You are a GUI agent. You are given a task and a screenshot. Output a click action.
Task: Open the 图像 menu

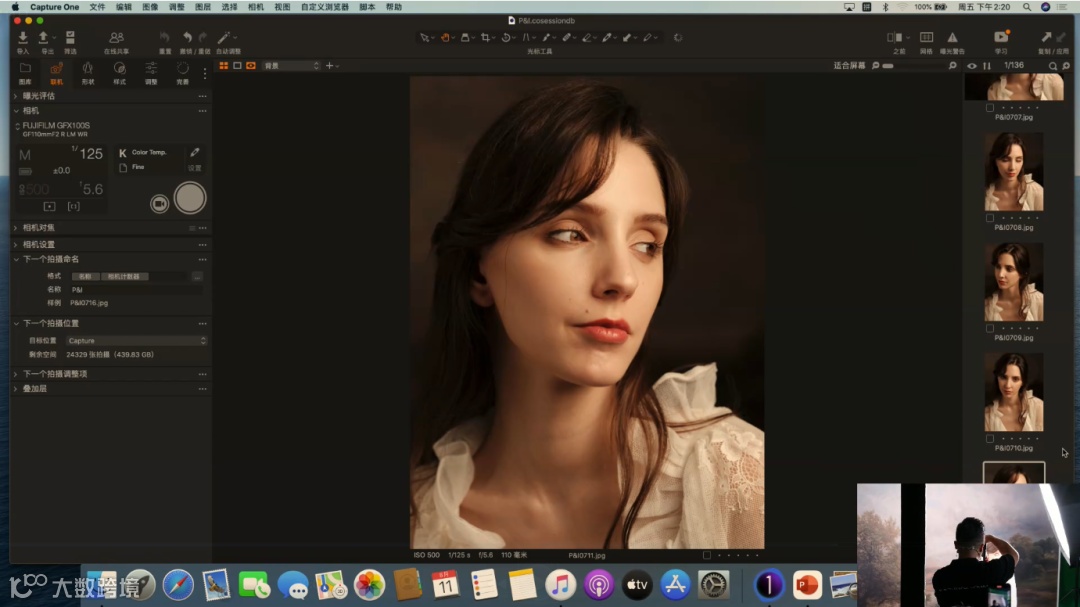[149, 7]
